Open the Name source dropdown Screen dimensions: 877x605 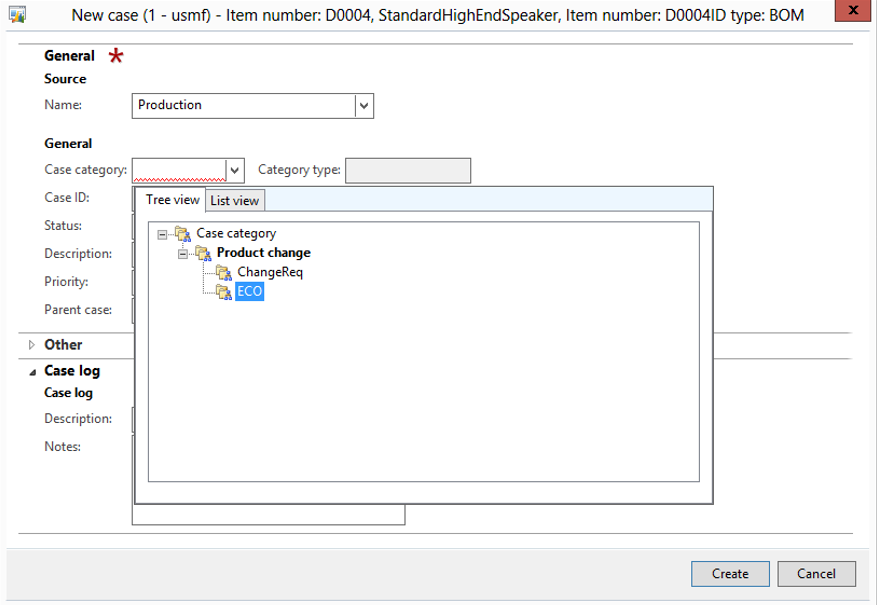(x=364, y=105)
